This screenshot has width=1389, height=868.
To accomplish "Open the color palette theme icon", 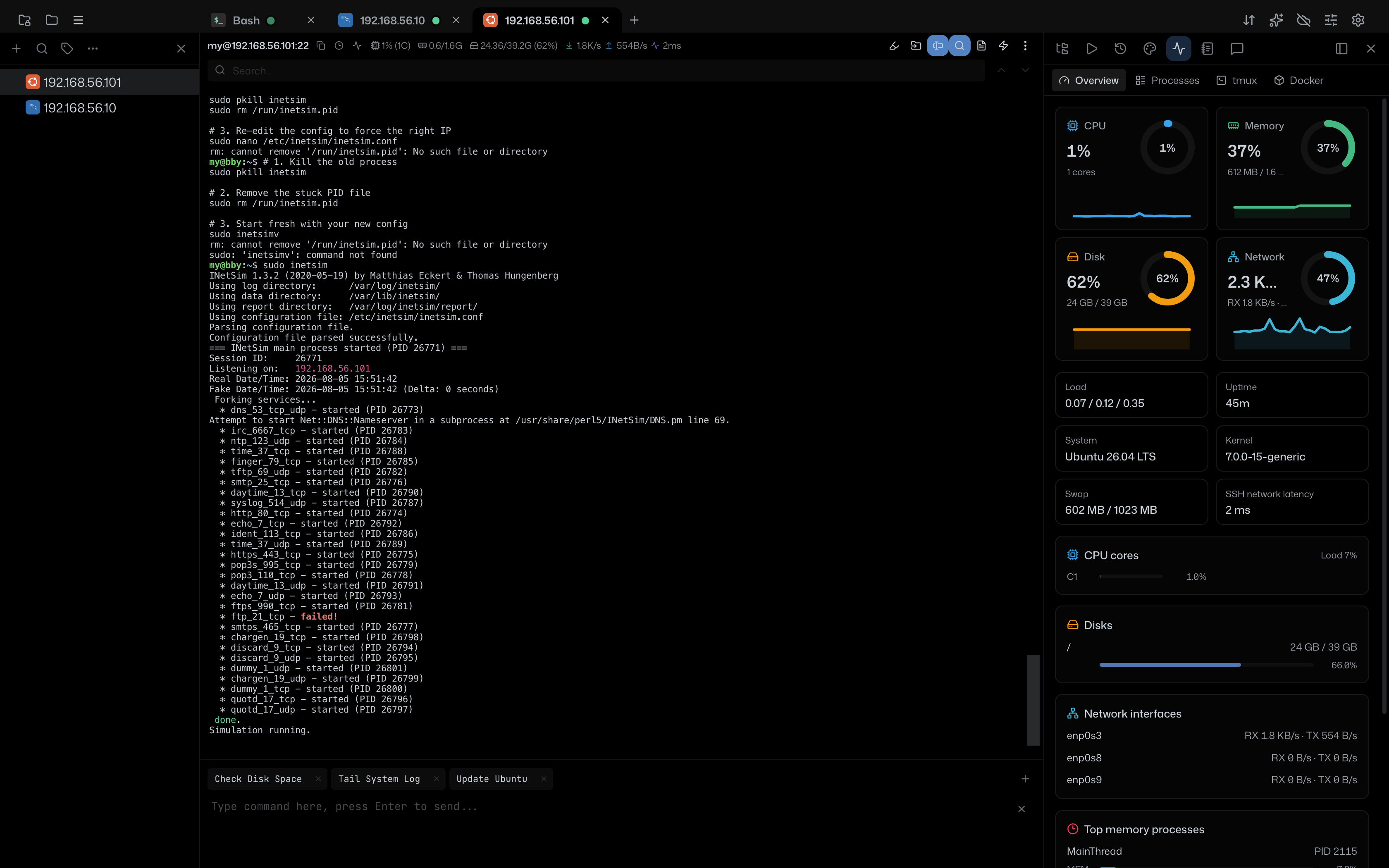I will pos(1150,49).
